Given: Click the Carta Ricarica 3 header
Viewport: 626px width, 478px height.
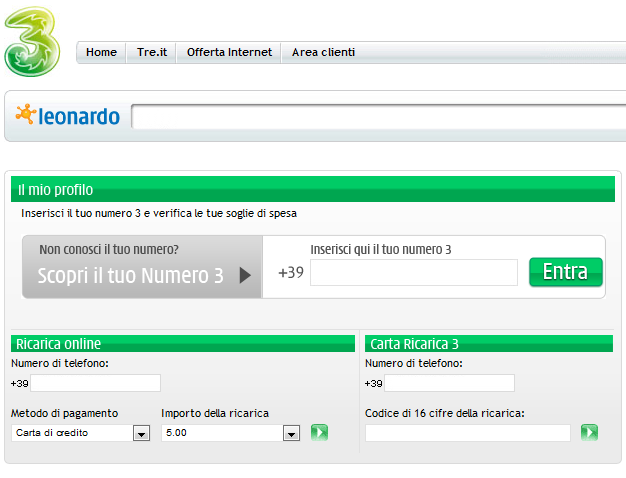Looking at the screenshot, I should pyautogui.click(x=489, y=343).
